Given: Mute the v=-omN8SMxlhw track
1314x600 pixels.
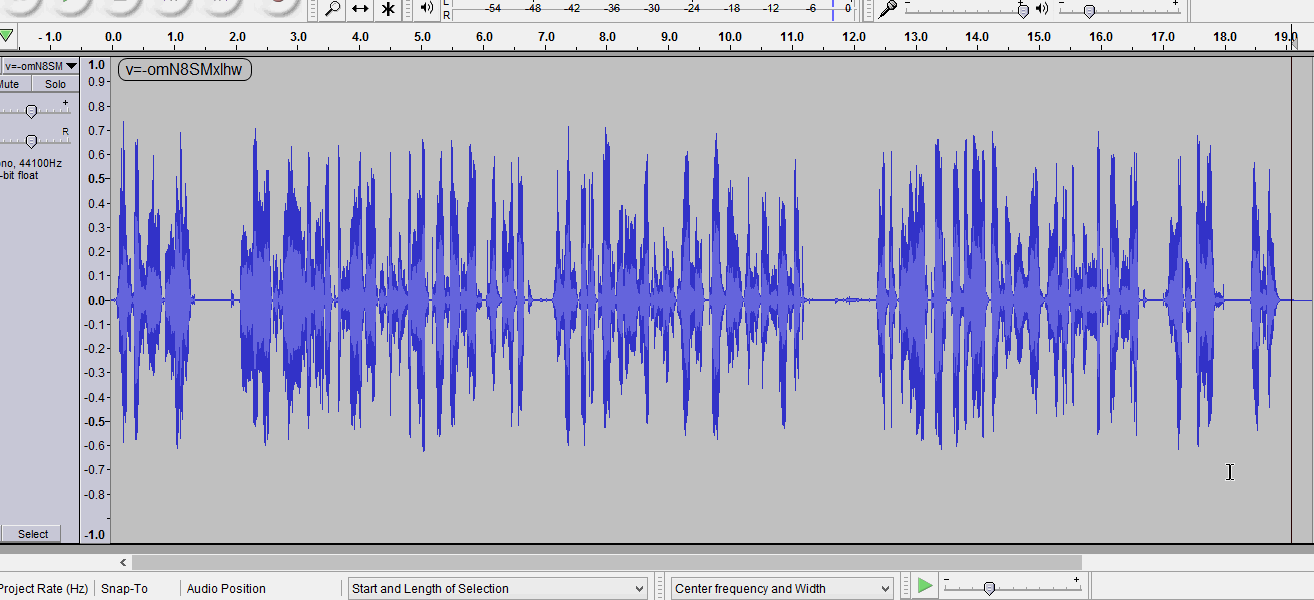Looking at the screenshot, I should click(12, 84).
